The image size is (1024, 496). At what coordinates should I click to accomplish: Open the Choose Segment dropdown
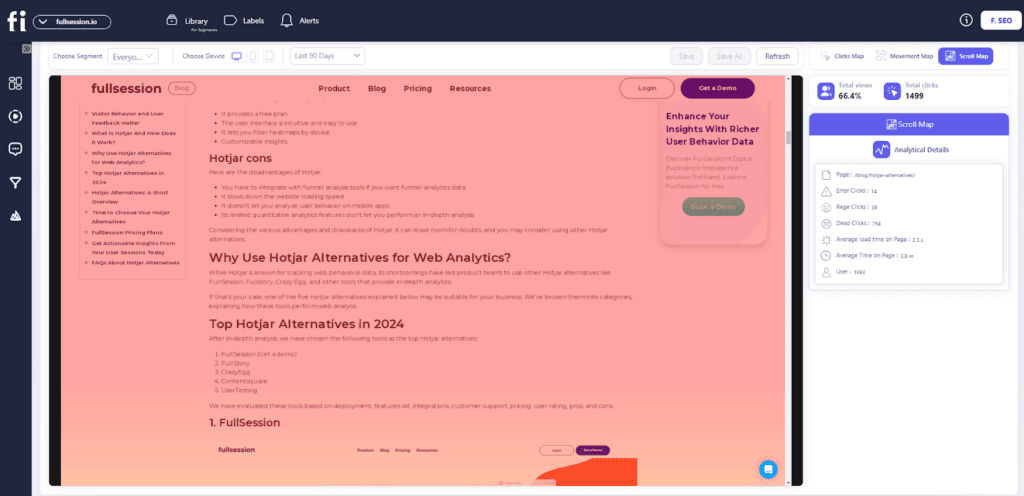132,56
